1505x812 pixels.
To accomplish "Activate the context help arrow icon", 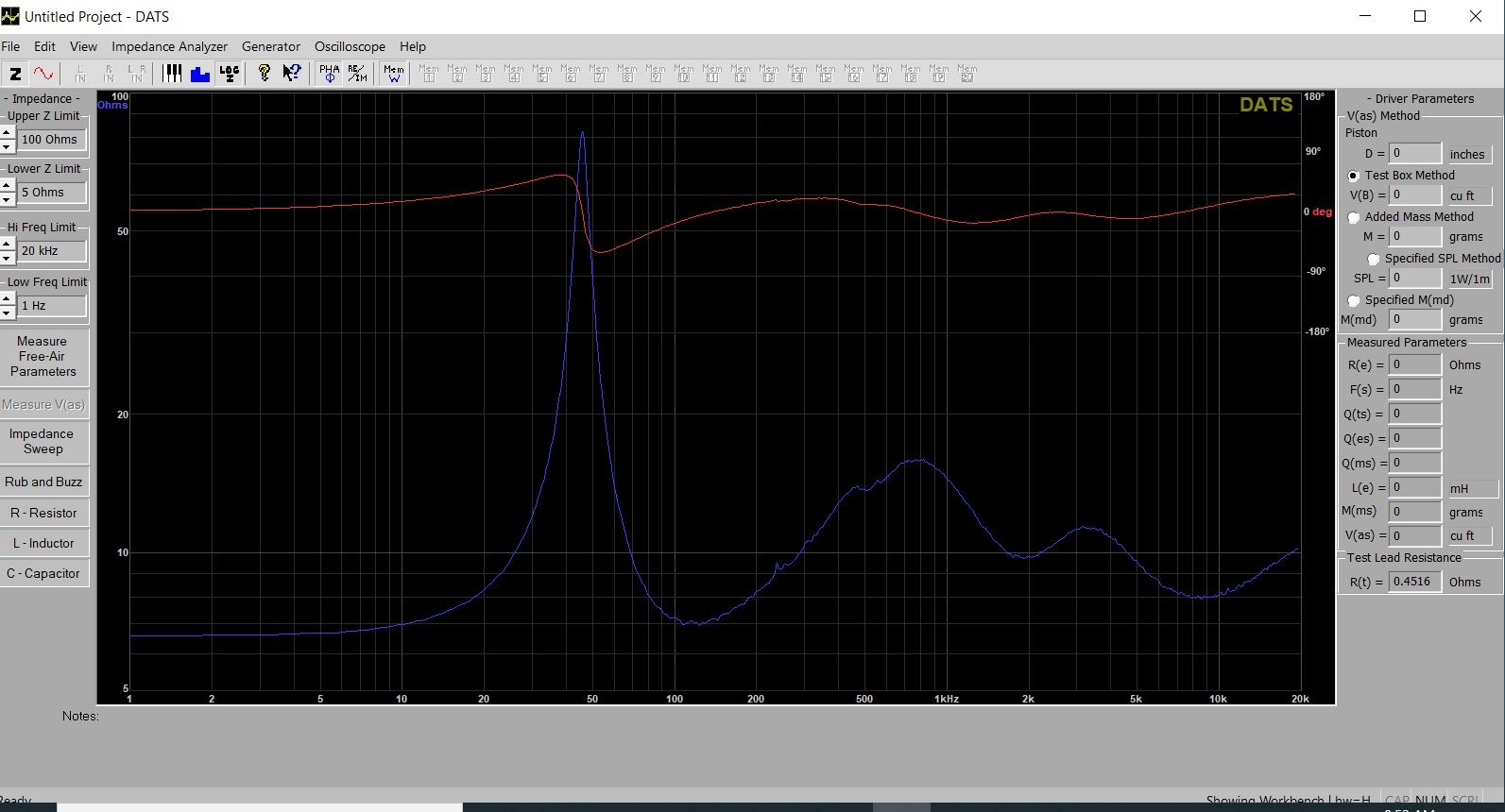I will point(292,74).
